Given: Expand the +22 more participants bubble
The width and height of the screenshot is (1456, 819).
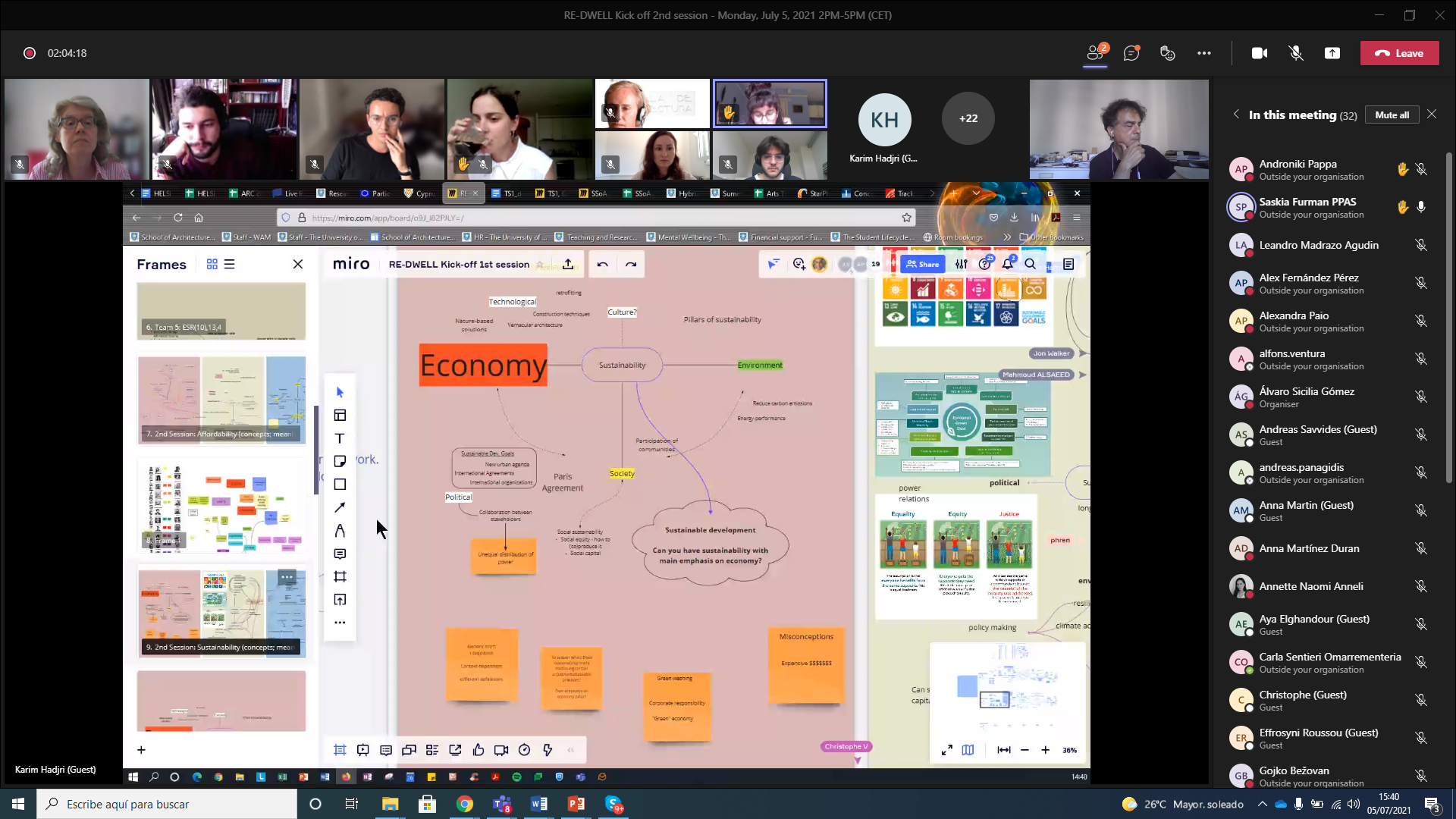Looking at the screenshot, I should point(968,118).
